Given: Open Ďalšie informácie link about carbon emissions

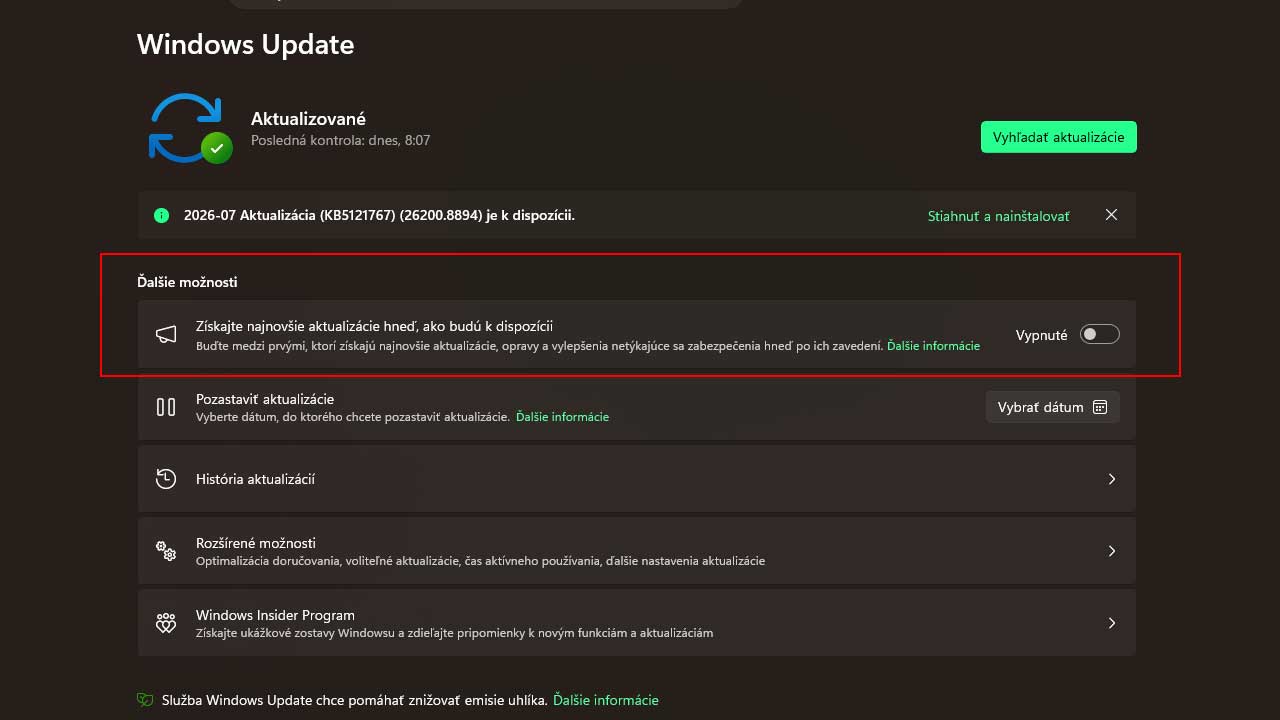Looking at the screenshot, I should click(606, 700).
